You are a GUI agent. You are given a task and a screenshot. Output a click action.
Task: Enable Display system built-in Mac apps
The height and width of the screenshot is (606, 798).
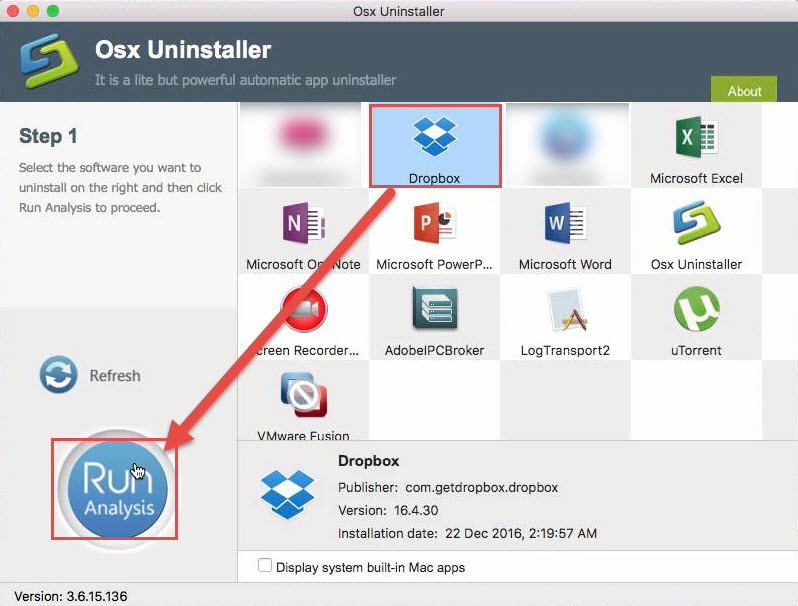(265, 566)
